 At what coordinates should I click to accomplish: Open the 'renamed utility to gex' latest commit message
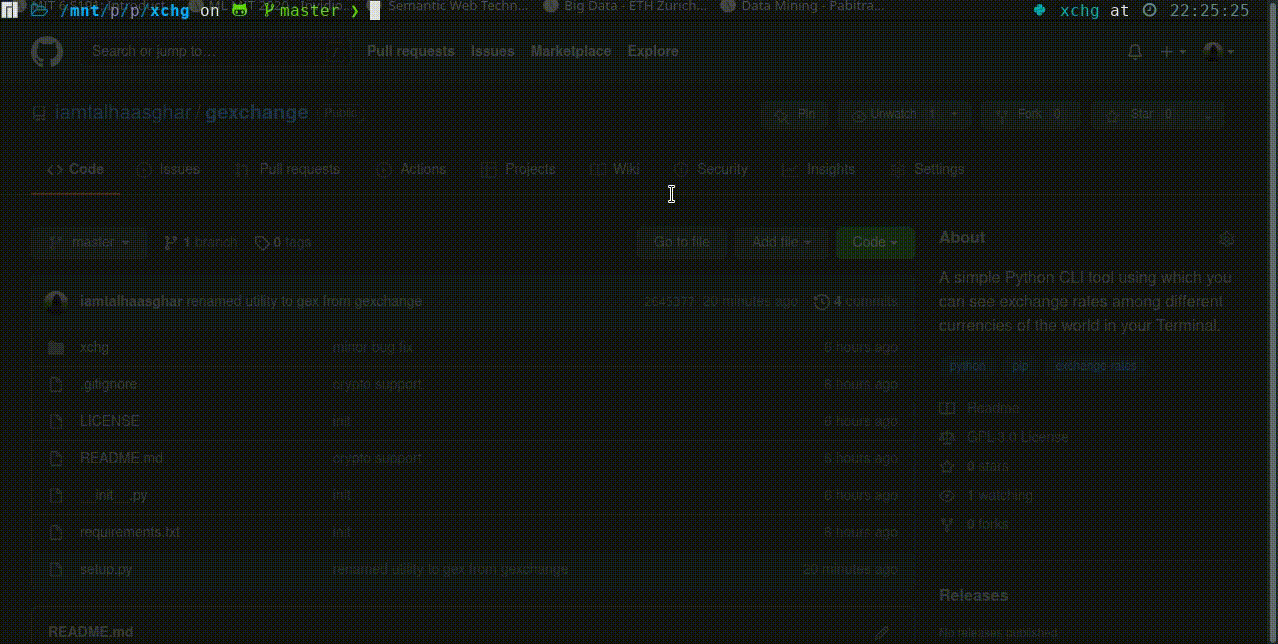pyautogui.click(x=304, y=302)
